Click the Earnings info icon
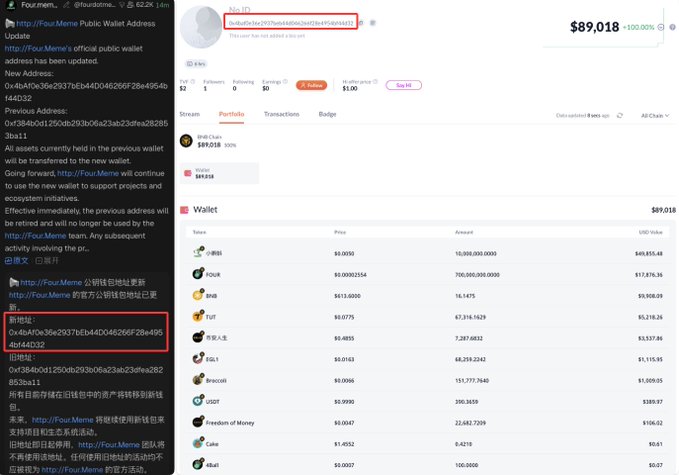This screenshot has width=679, height=475. (x=285, y=81)
